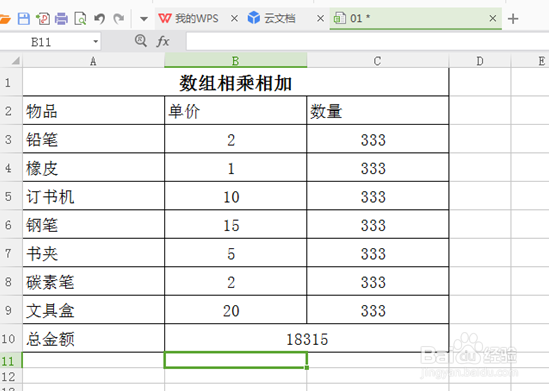Close the 云文档 tab
Viewport: 549px width, 391px height.
pos(320,18)
